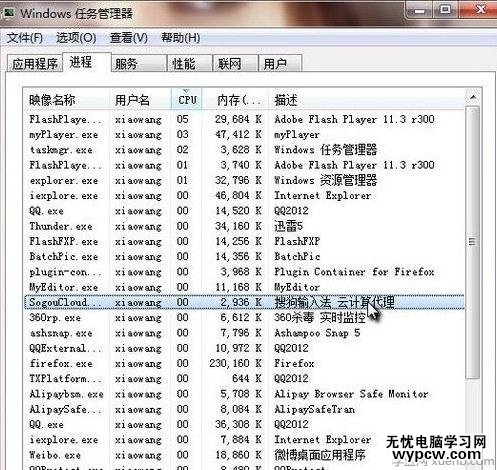Select iexplore.exe using 7,884 K
This screenshot has width=497, height=470.
[244, 440]
